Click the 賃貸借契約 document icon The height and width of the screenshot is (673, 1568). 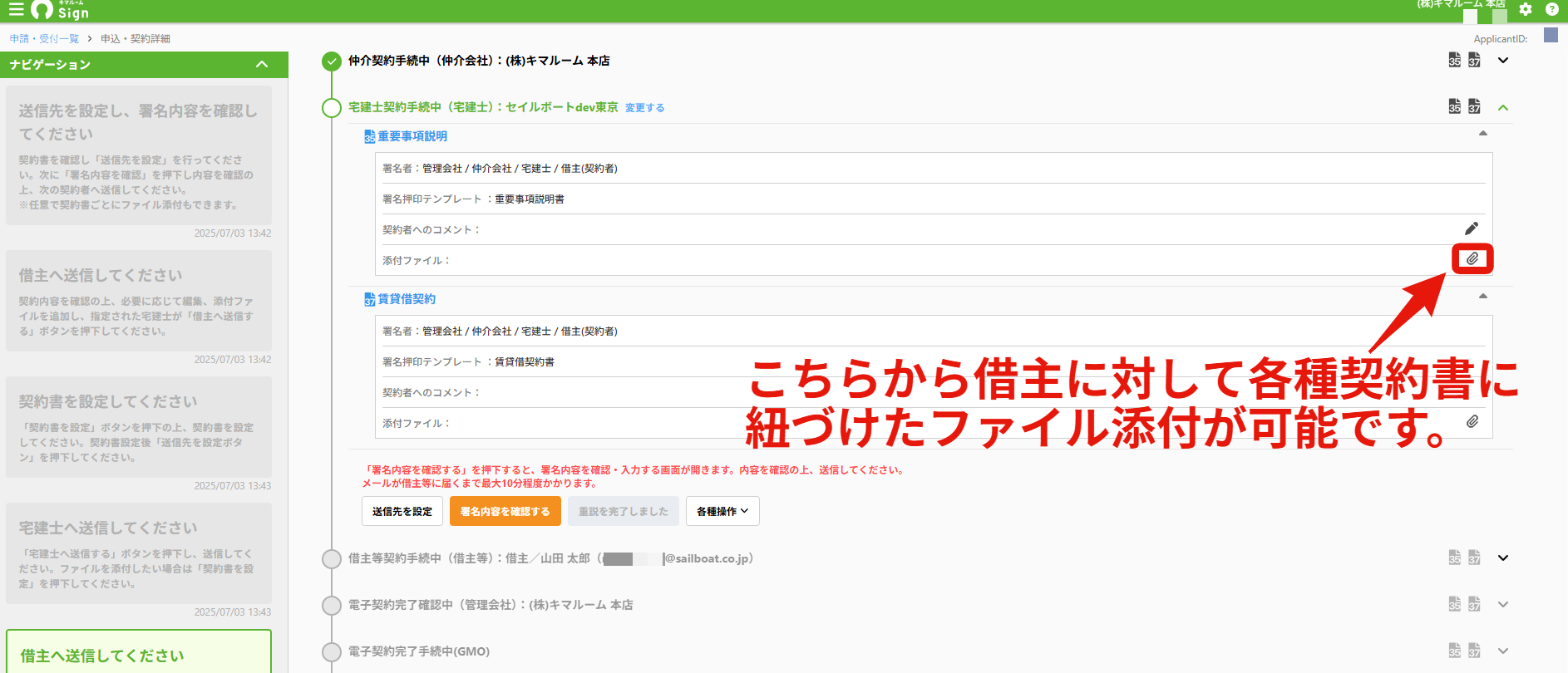[370, 299]
